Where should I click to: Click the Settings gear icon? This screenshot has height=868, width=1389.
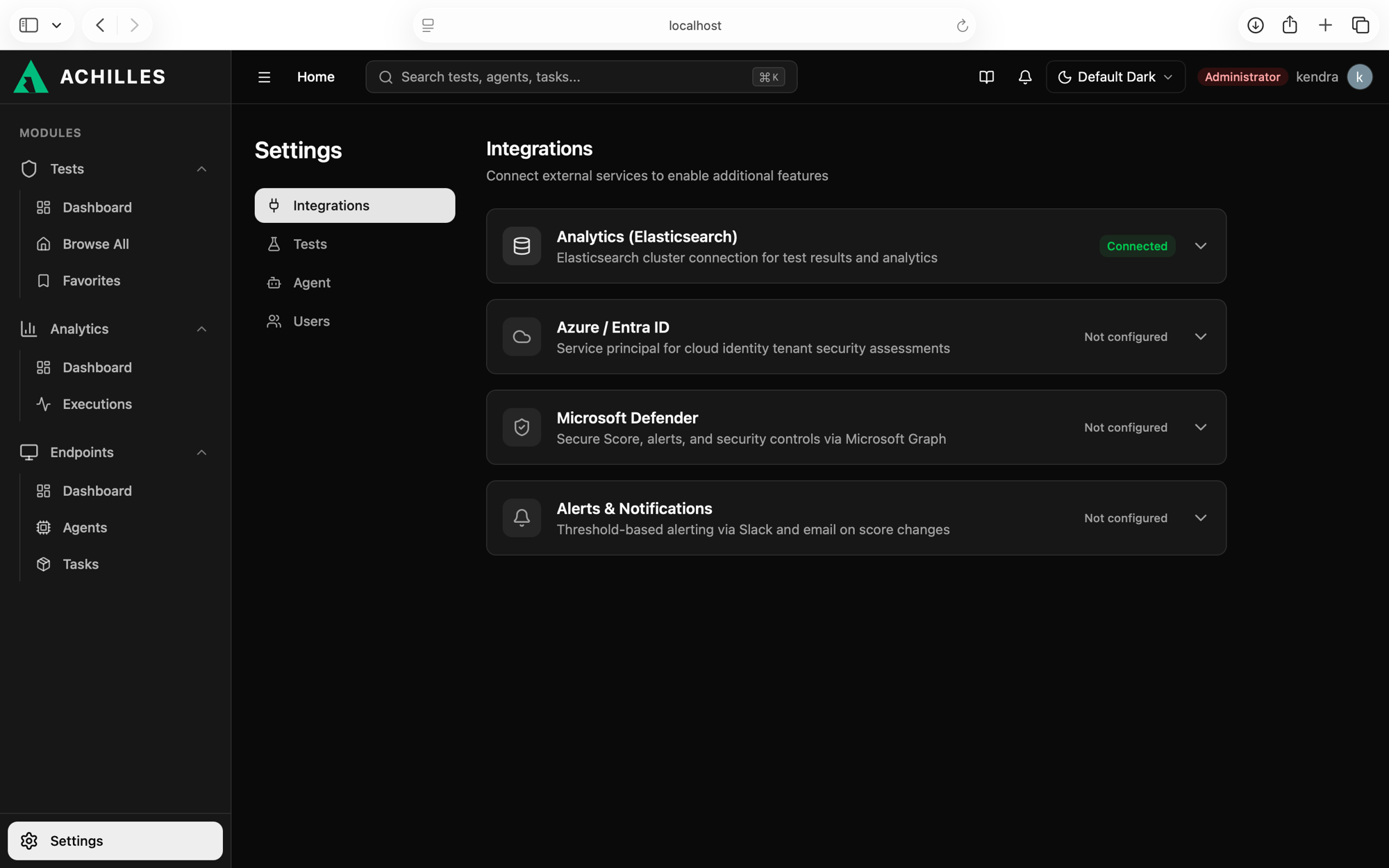click(29, 841)
